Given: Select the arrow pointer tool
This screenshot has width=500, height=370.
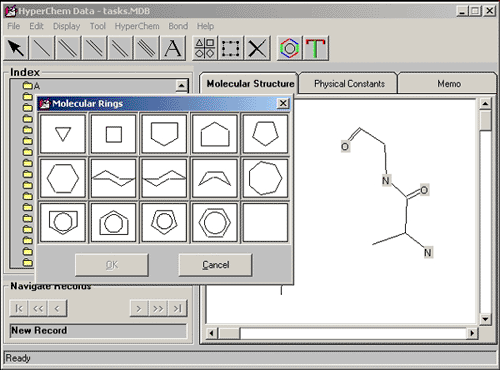Looking at the screenshot, I should pyautogui.click(x=16, y=48).
